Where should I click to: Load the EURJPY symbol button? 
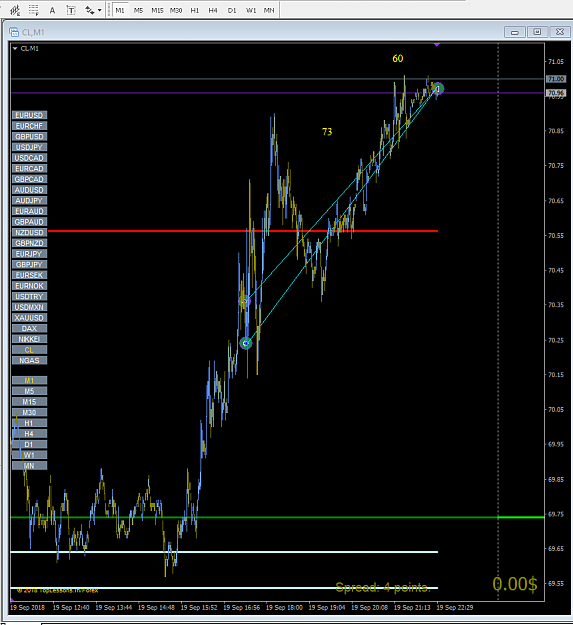(29, 254)
